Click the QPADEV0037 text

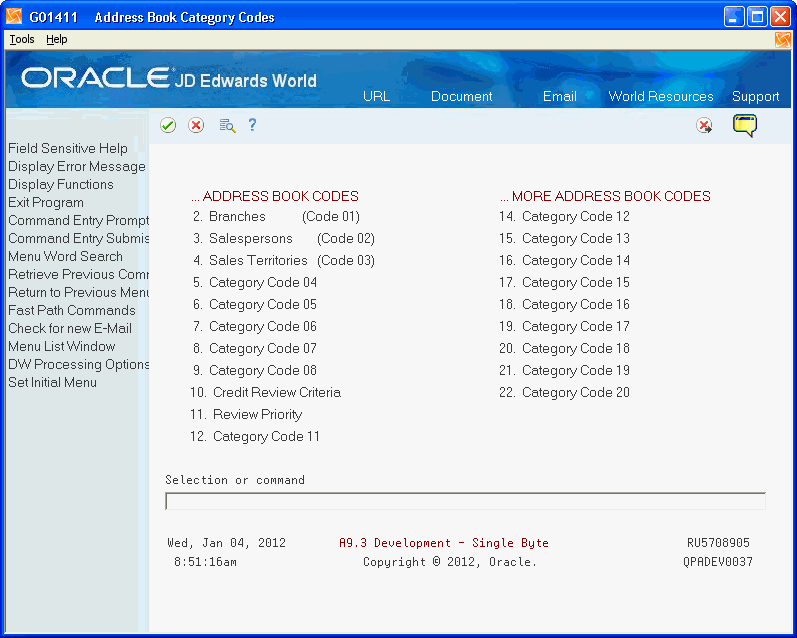pyautogui.click(x=718, y=562)
